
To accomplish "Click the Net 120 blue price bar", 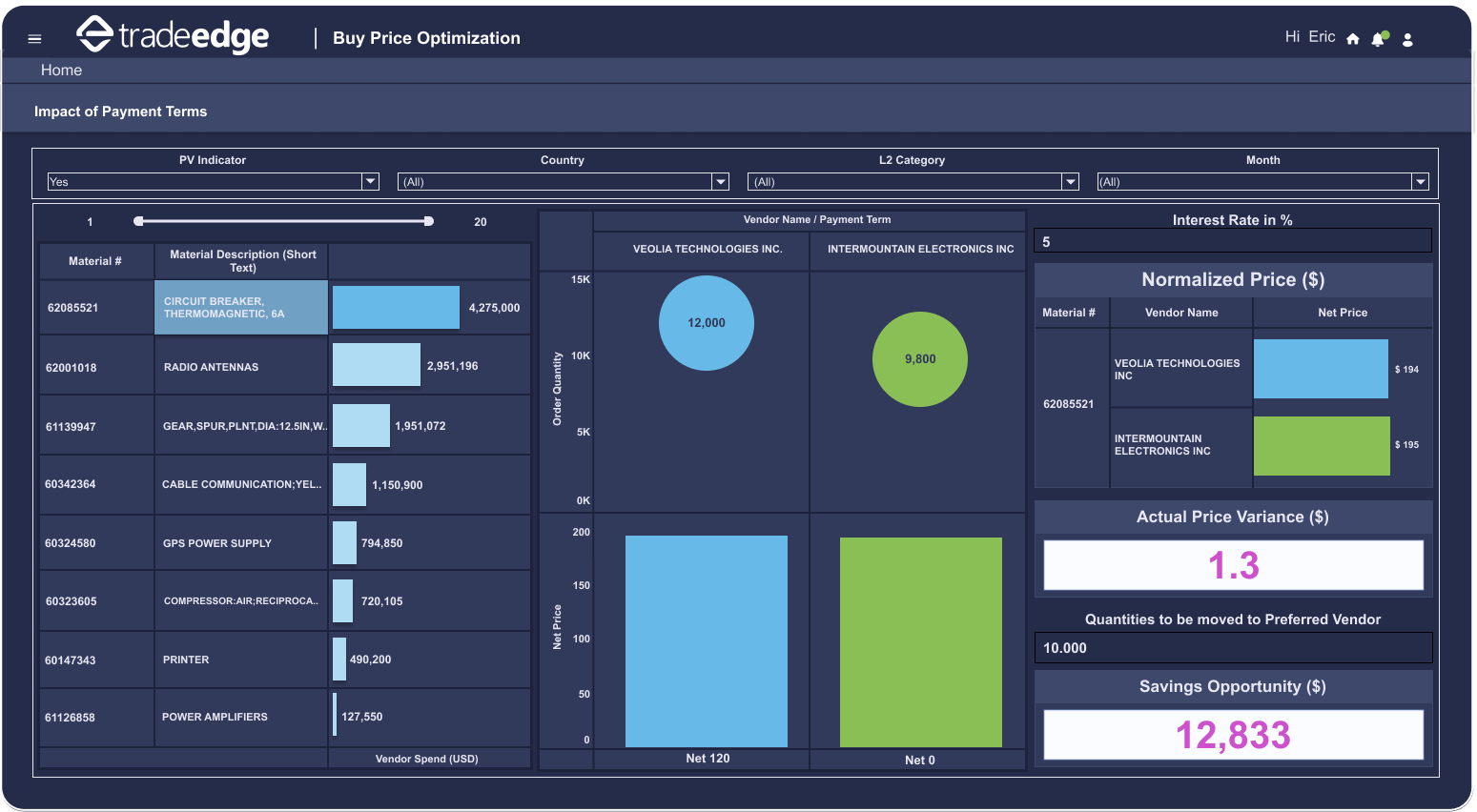I will [707, 640].
